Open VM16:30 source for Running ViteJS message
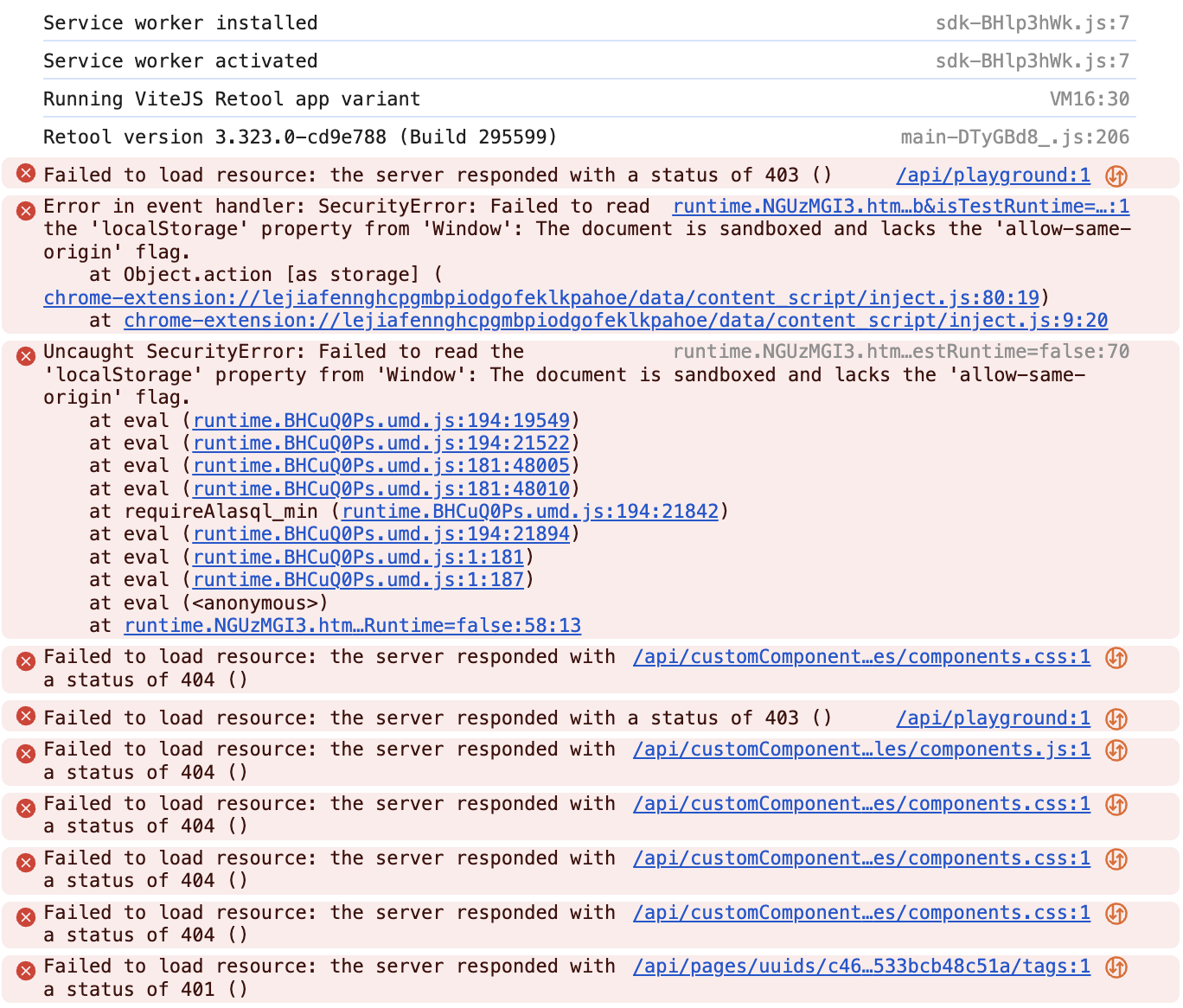Viewport: 1183px width, 1008px height. pos(1089,99)
